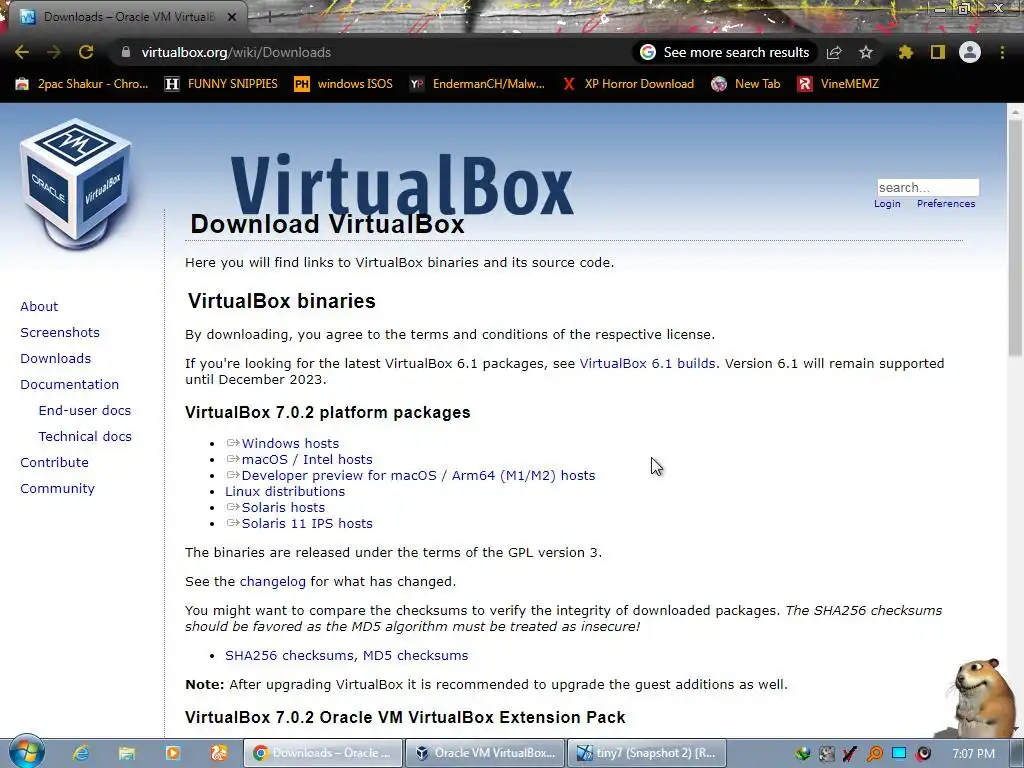
Task: Reload the page with the refresh icon
Action: click(x=86, y=52)
